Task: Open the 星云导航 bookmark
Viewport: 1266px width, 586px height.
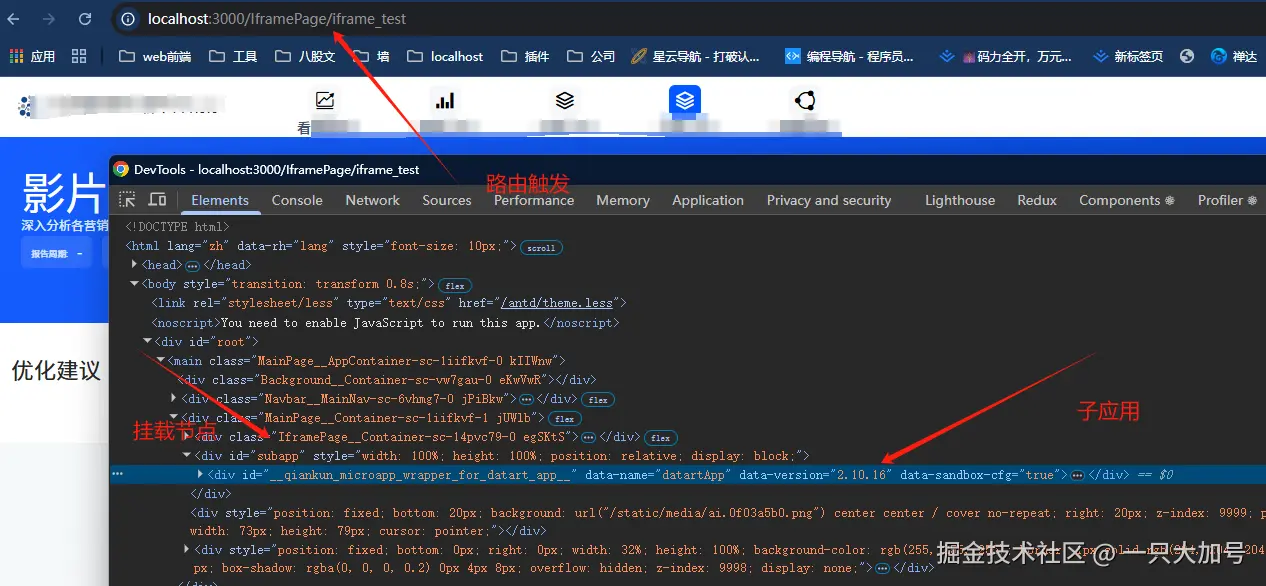Action: 695,56
